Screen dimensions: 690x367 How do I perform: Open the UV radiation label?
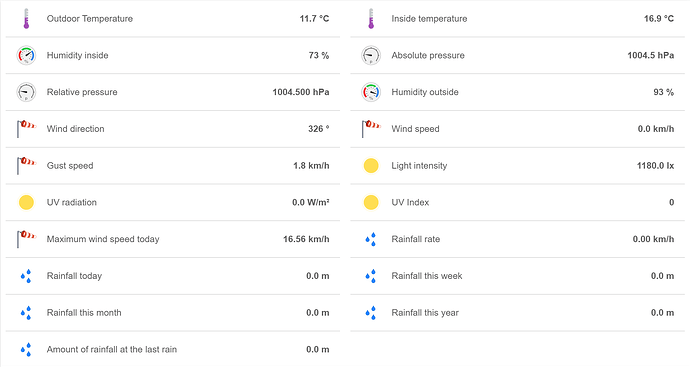tap(72, 202)
